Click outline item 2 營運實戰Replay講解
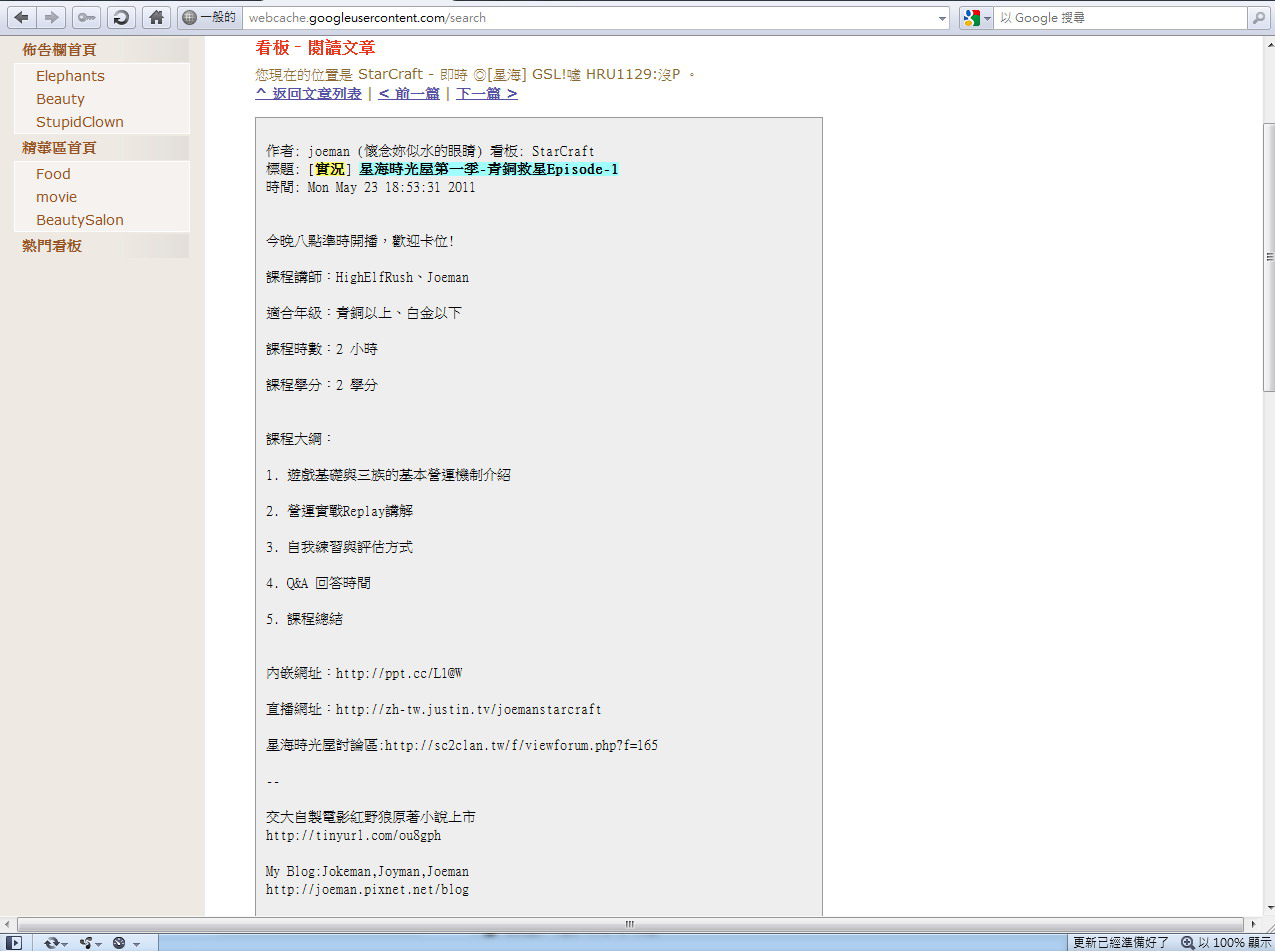The image size is (1275, 951). click(340, 511)
